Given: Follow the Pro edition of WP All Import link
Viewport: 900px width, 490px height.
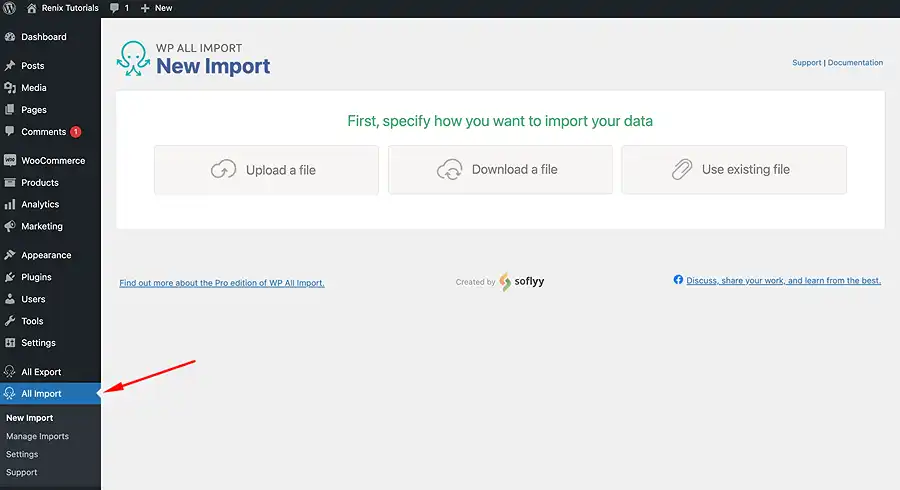Looking at the screenshot, I should [x=222, y=283].
